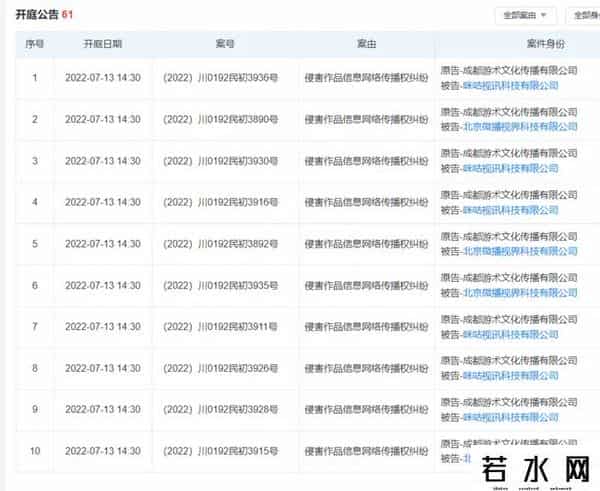Click the 2022-07-13 14:30 date in row 10

pos(103,451)
